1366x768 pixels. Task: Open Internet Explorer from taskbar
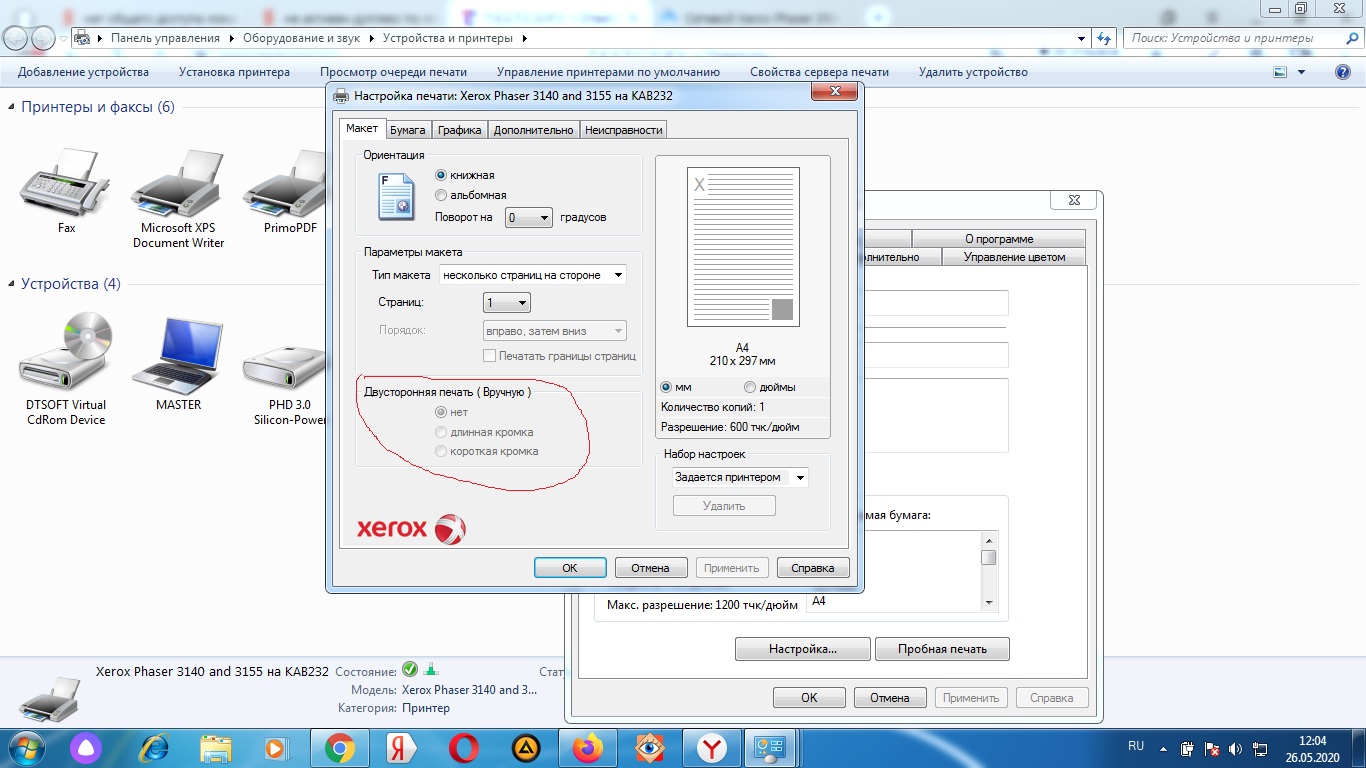click(x=154, y=748)
